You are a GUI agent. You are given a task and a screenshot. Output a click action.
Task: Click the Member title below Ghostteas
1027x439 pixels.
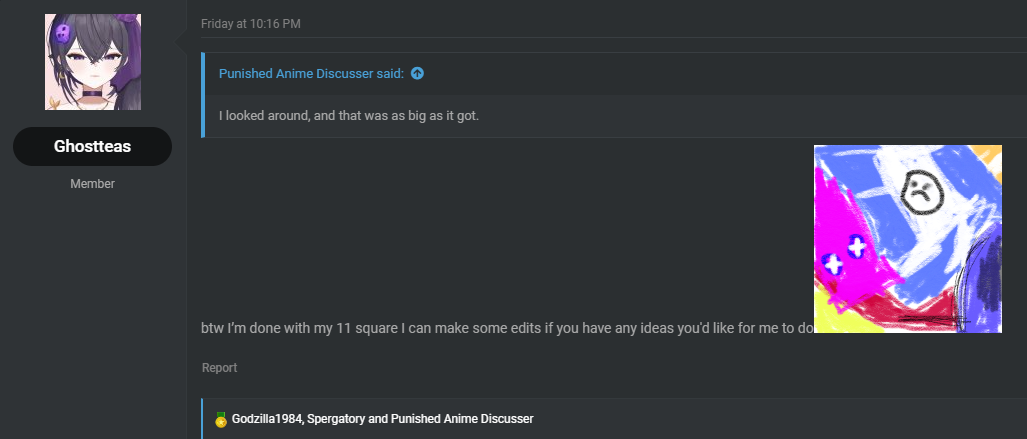(92, 184)
